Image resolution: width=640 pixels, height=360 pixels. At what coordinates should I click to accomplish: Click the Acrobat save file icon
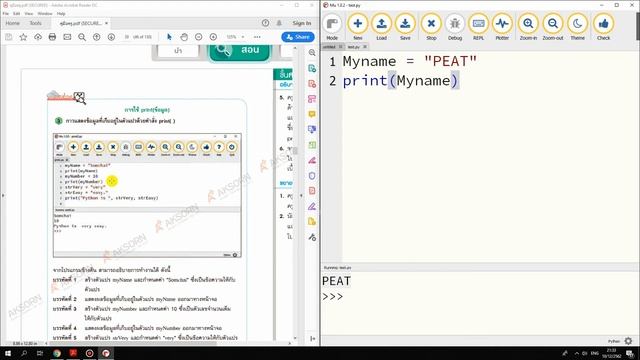[9, 37]
